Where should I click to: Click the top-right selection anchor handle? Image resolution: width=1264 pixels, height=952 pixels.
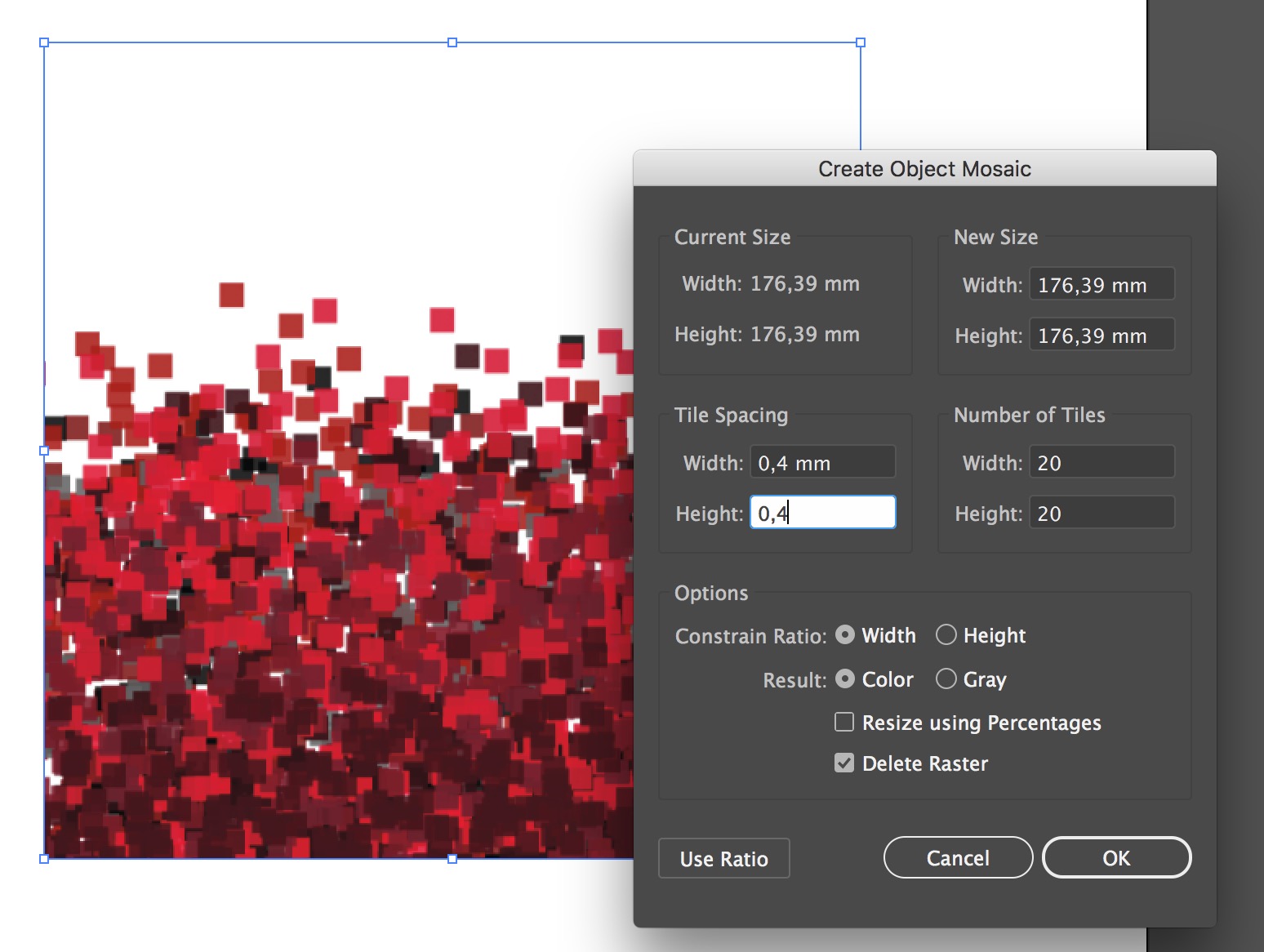(x=860, y=42)
